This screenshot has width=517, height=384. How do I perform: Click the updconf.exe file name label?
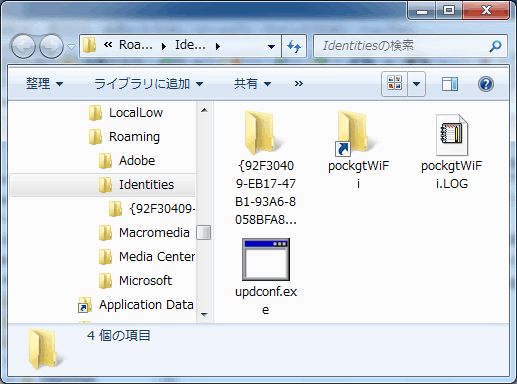tap(266, 301)
